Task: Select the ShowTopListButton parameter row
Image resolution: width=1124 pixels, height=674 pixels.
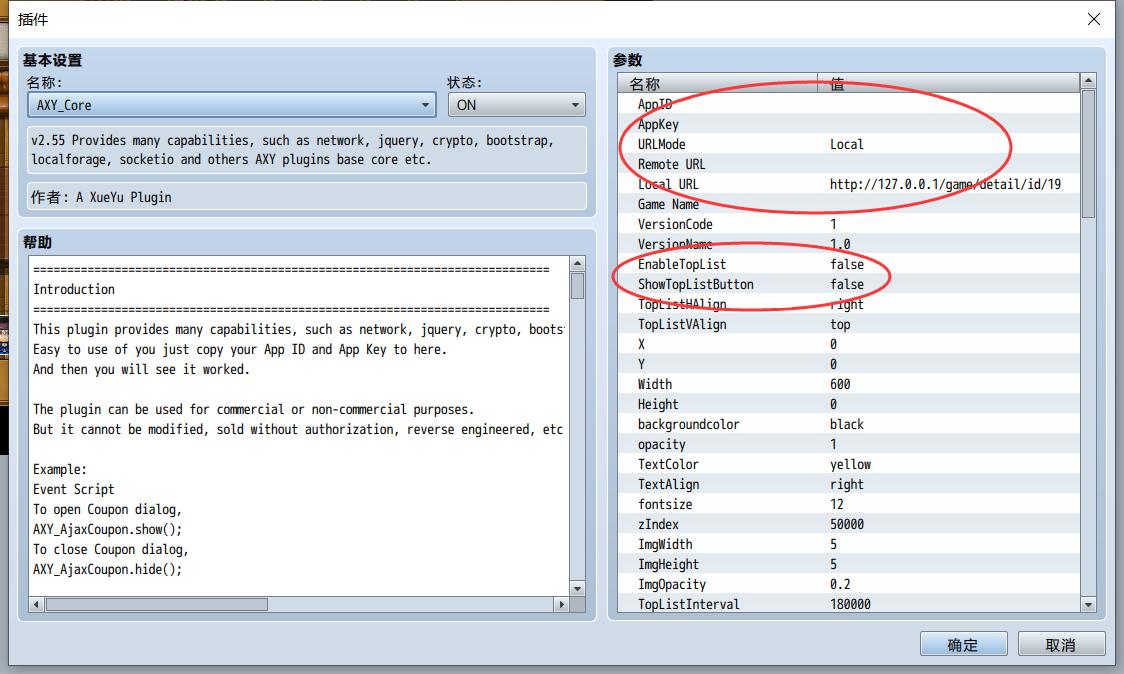Action: 849,285
